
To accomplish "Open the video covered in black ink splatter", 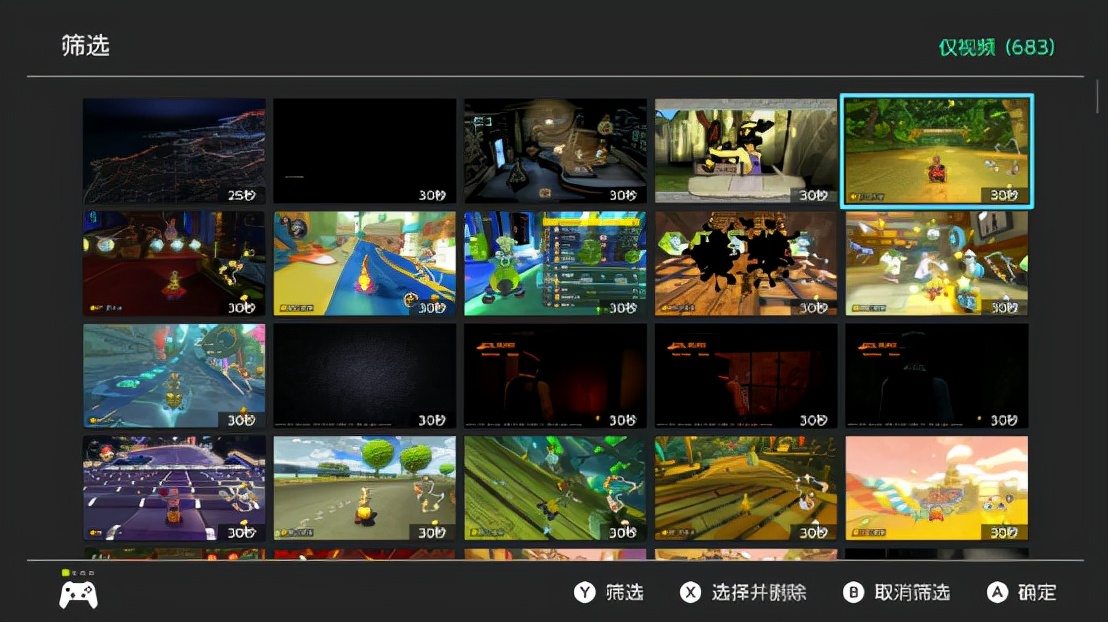I will 746,264.
